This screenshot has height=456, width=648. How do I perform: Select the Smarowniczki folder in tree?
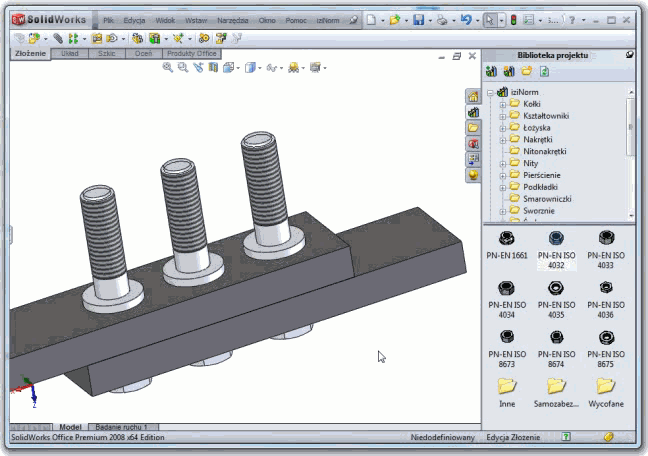pyautogui.click(x=547, y=199)
